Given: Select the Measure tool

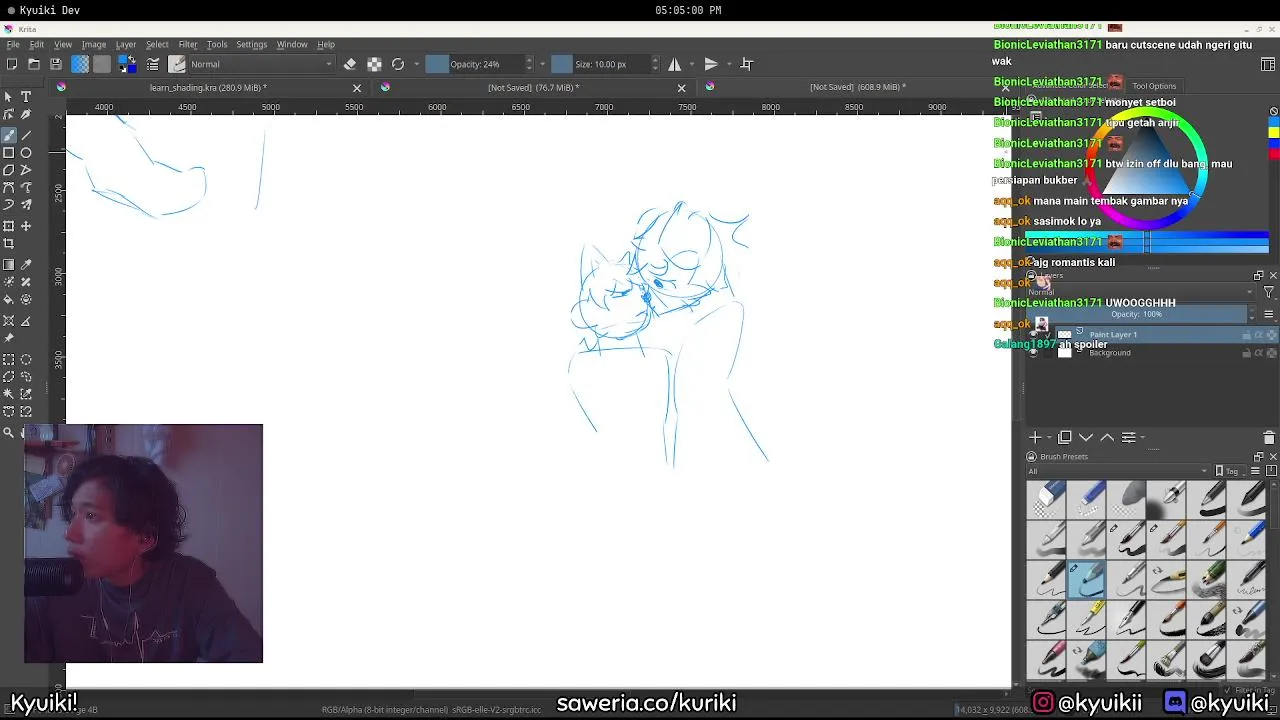Looking at the screenshot, I should coord(26,321).
